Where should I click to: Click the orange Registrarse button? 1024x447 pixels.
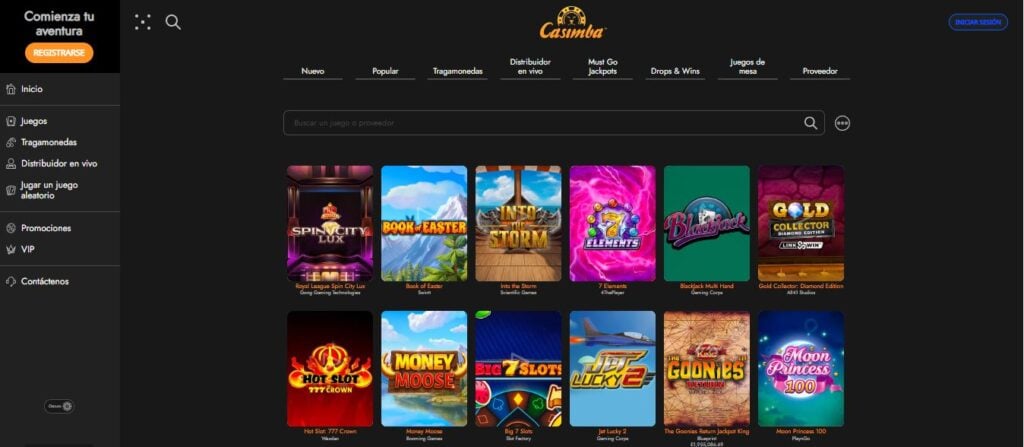(59, 53)
